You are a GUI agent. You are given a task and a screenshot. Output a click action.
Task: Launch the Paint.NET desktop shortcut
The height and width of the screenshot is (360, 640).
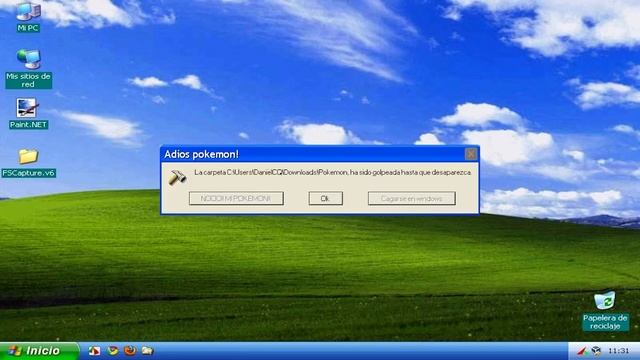coord(29,113)
